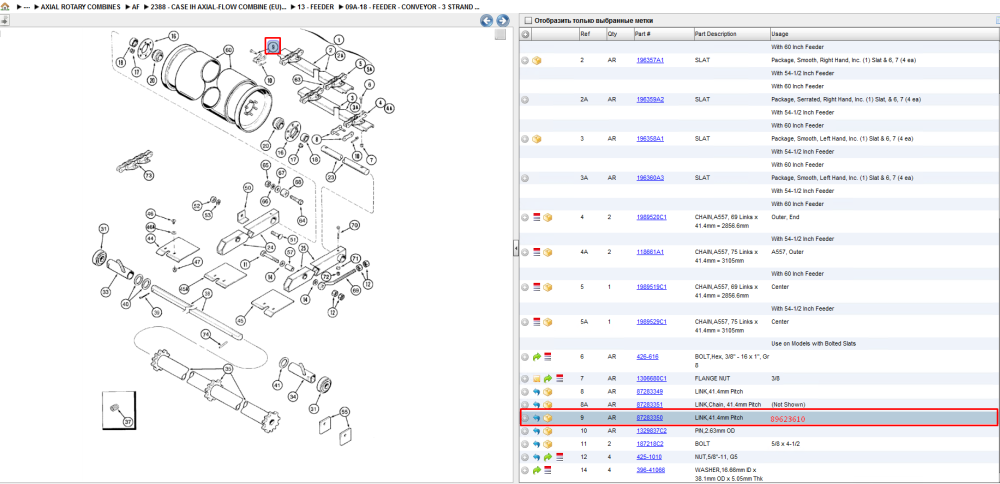Go to the catalog home icon
Viewport: 1000px width, 484px height.
(5, 6)
